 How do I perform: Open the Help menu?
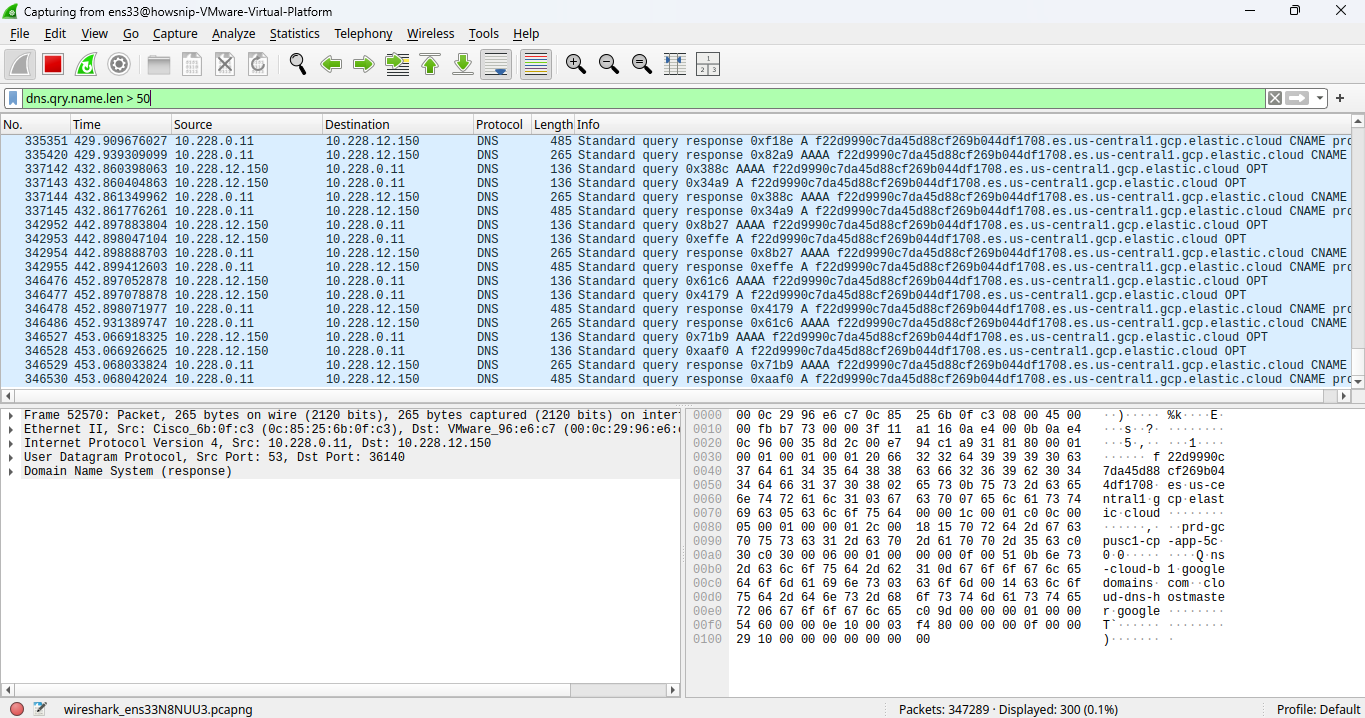click(526, 33)
